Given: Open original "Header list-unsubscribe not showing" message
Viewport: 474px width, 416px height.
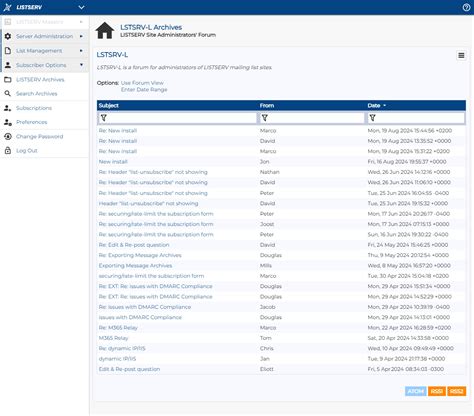Looking at the screenshot, I should (x=148, y=203).
